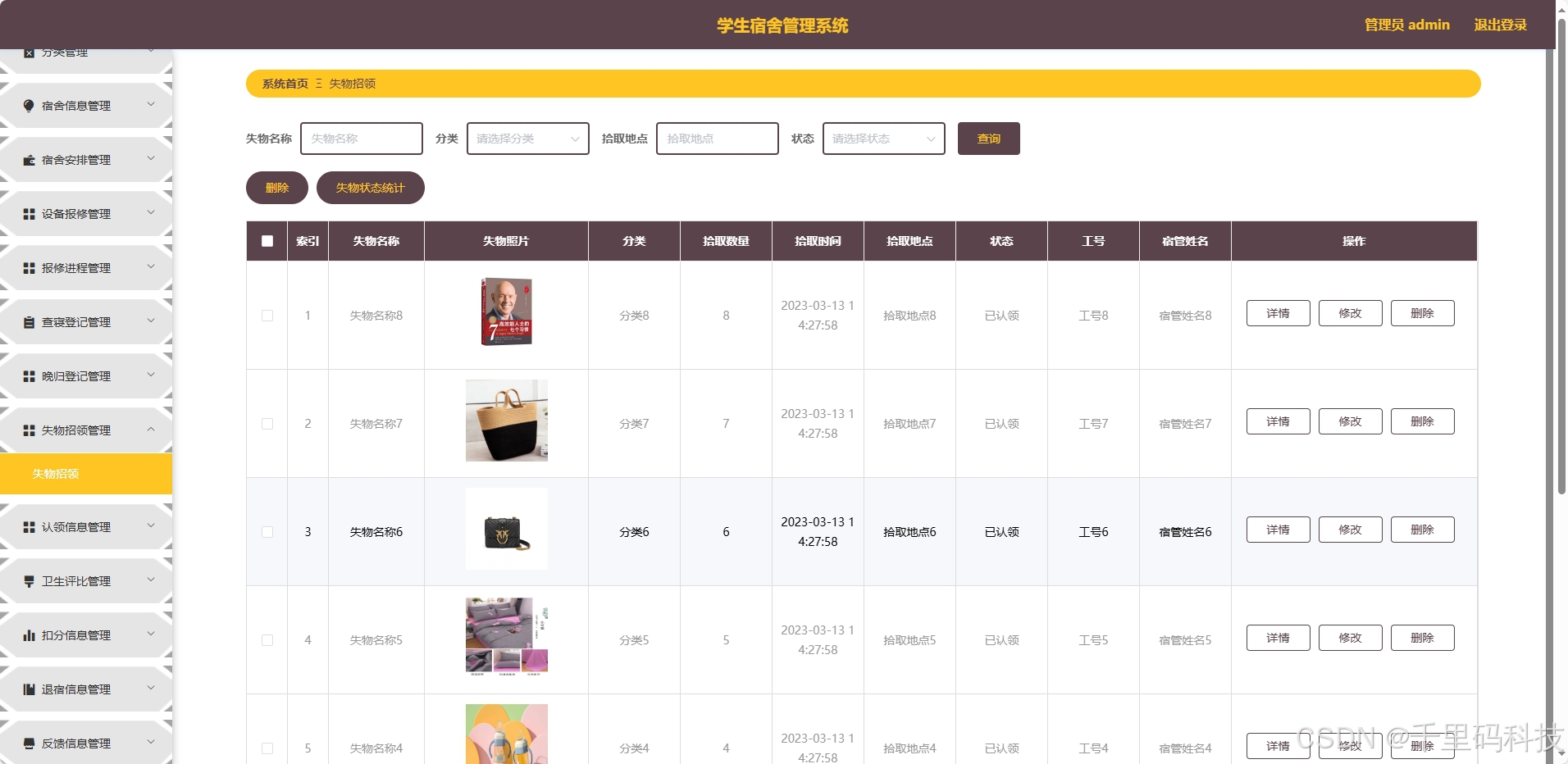Expand 设备报修管理 via its chevron
The width and height of the screenshot is (1568, 764).
pos(151,212)
